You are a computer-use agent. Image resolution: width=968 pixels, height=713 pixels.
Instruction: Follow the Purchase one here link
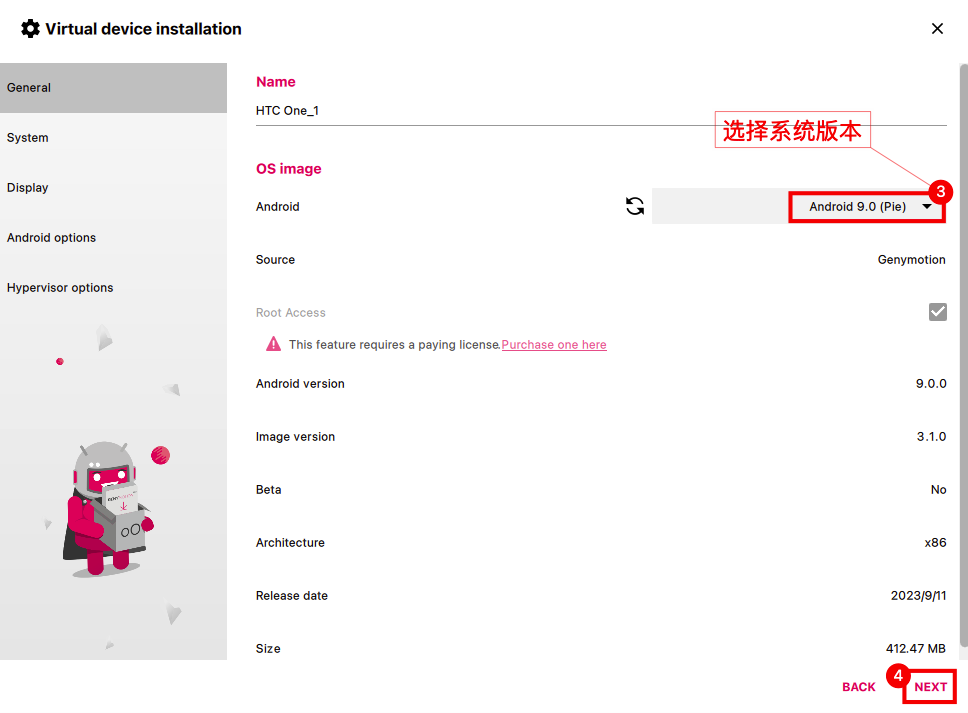(554, 345)
